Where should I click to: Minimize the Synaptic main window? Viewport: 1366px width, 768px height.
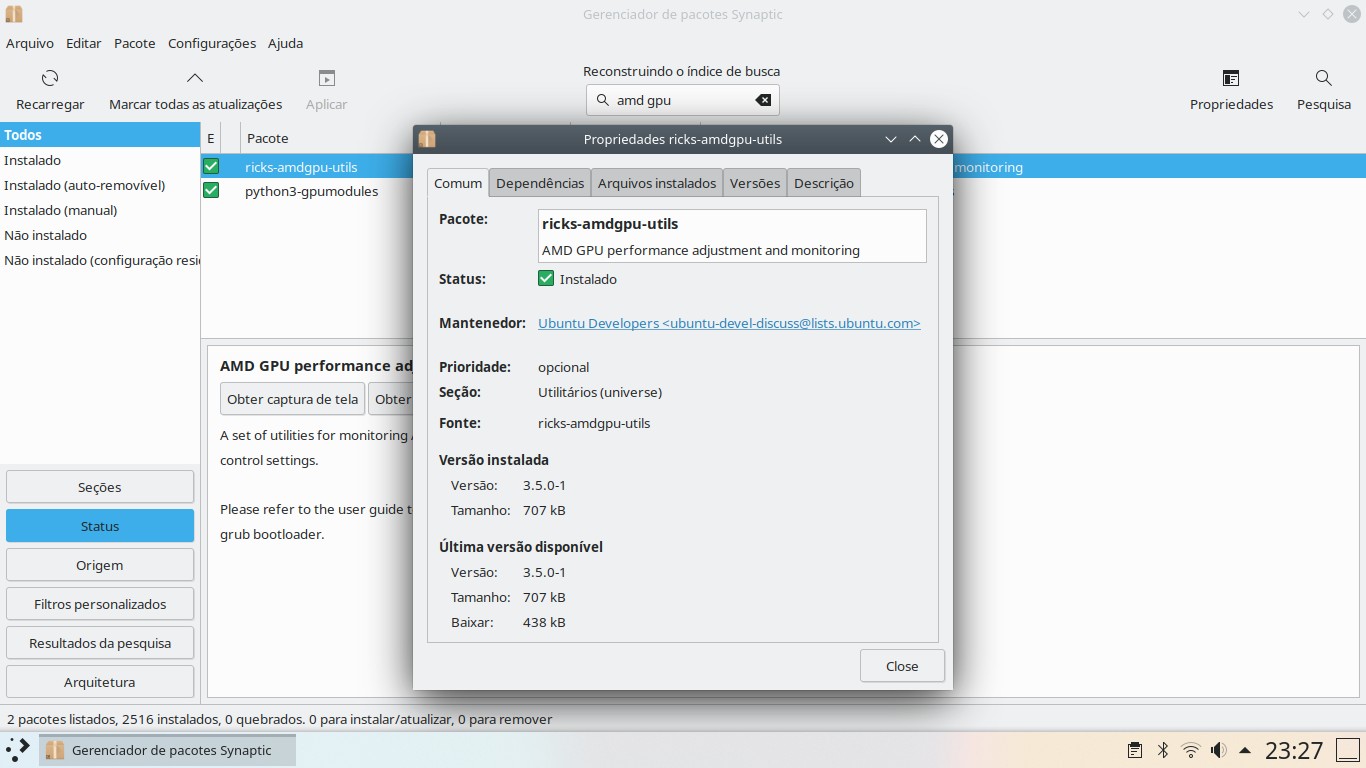click(x=1304, y=14)
